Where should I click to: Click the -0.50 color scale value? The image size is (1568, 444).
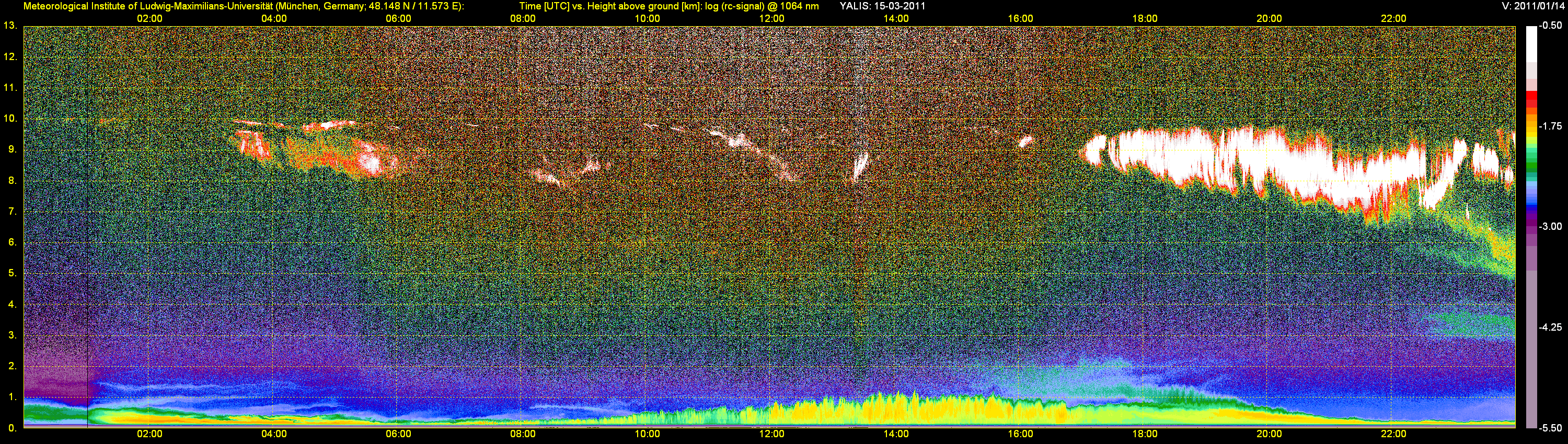(x=1550, y=26)
